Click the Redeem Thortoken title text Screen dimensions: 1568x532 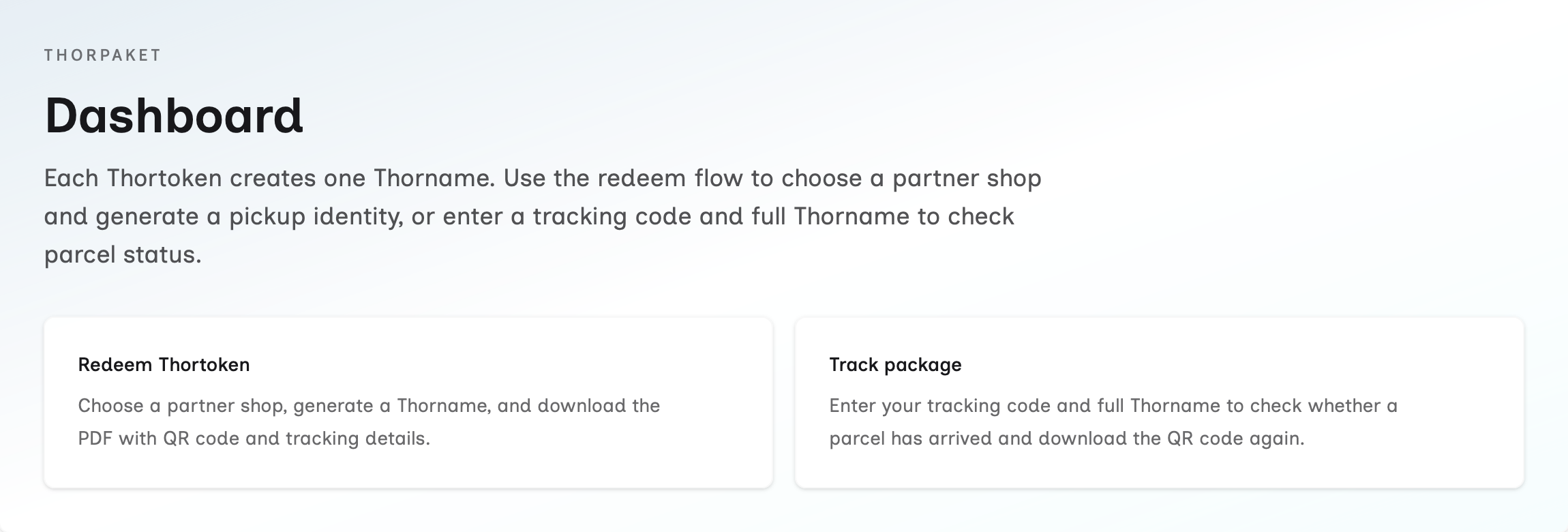pyautogui.click(x=164, y=365)
